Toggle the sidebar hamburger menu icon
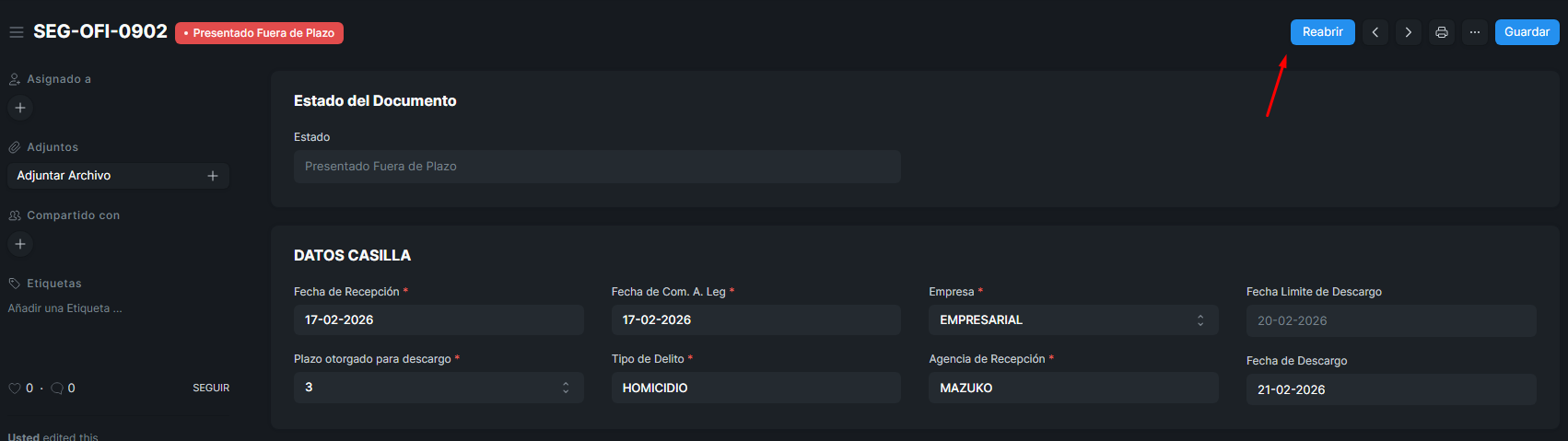Image resolution: width=1568 pixels, height=441 pixels. (16, 32)
